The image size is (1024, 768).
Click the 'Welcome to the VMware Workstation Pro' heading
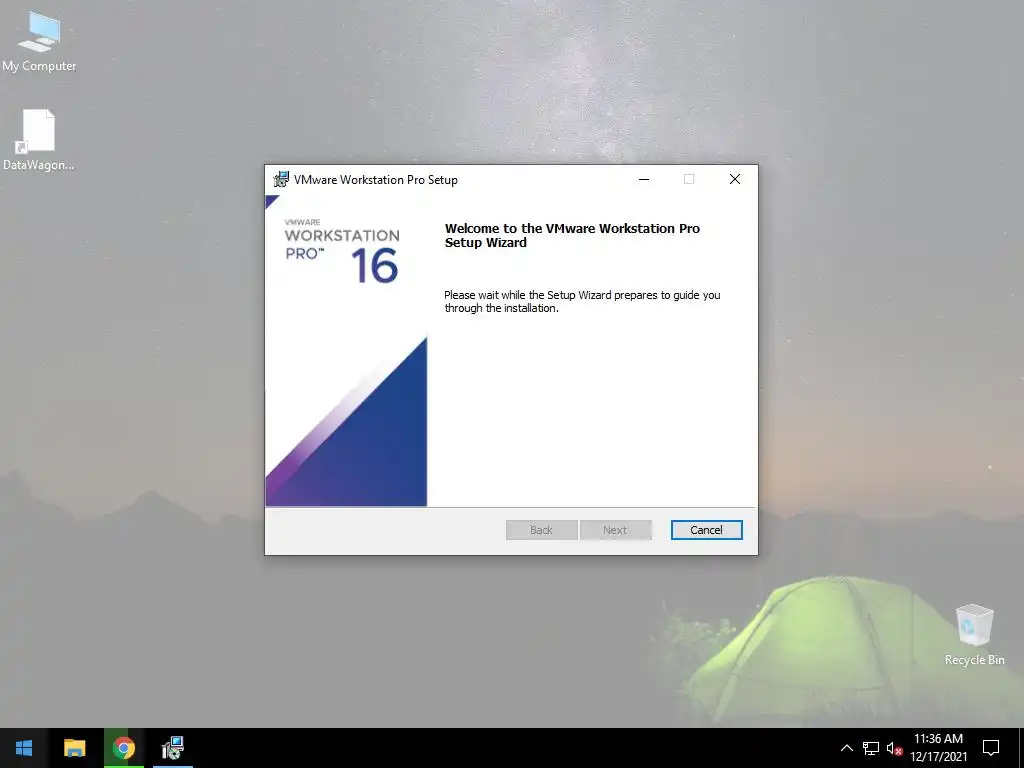coord(572,235)
